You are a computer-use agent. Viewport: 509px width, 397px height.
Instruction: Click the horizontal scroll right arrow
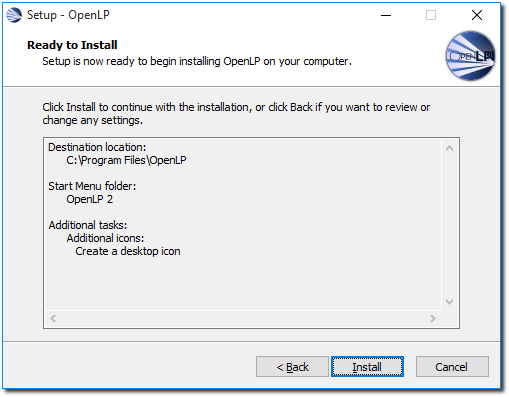click(x=433, y=318)
